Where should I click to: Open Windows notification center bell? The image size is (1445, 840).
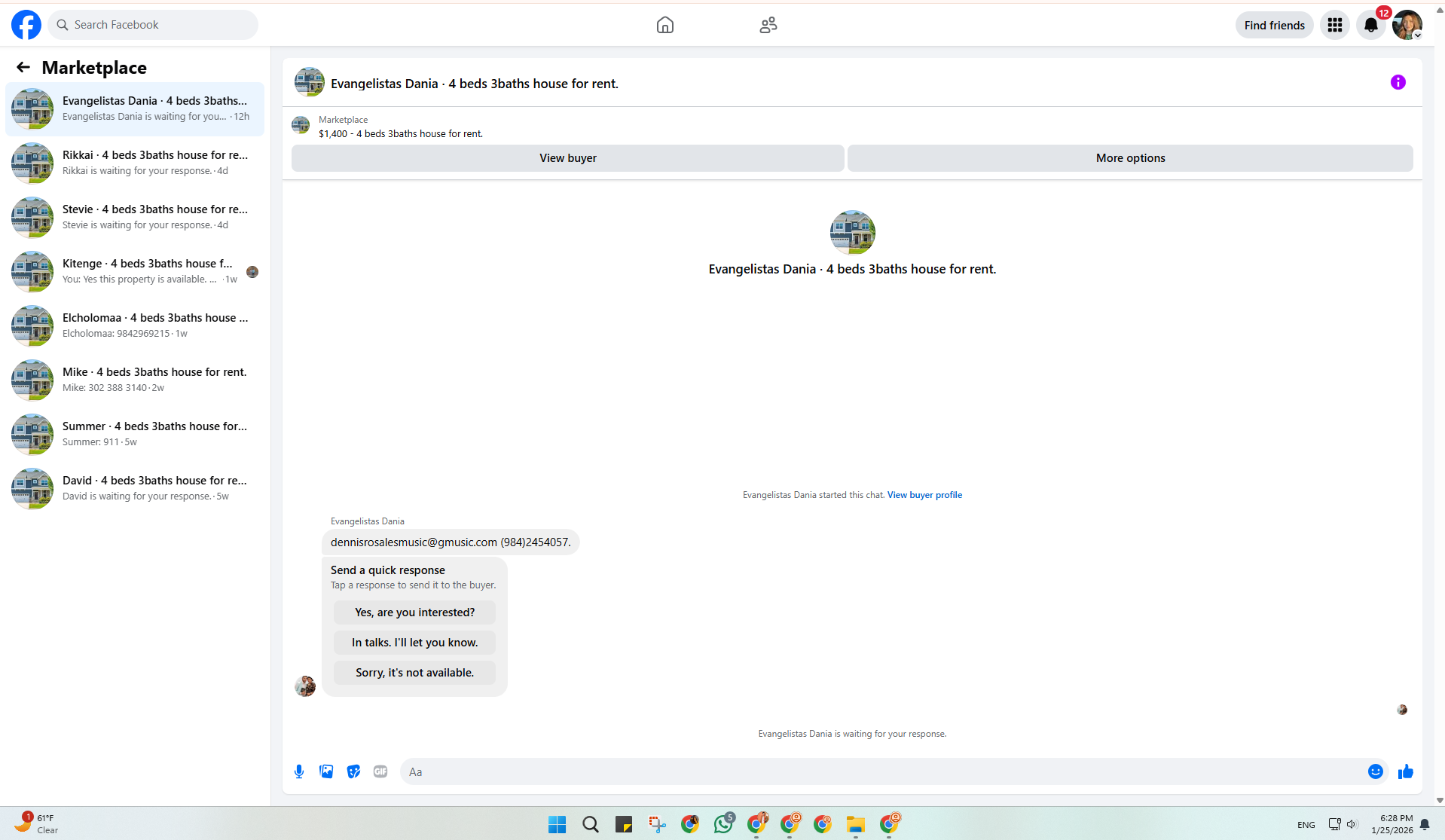(1424, 824)
